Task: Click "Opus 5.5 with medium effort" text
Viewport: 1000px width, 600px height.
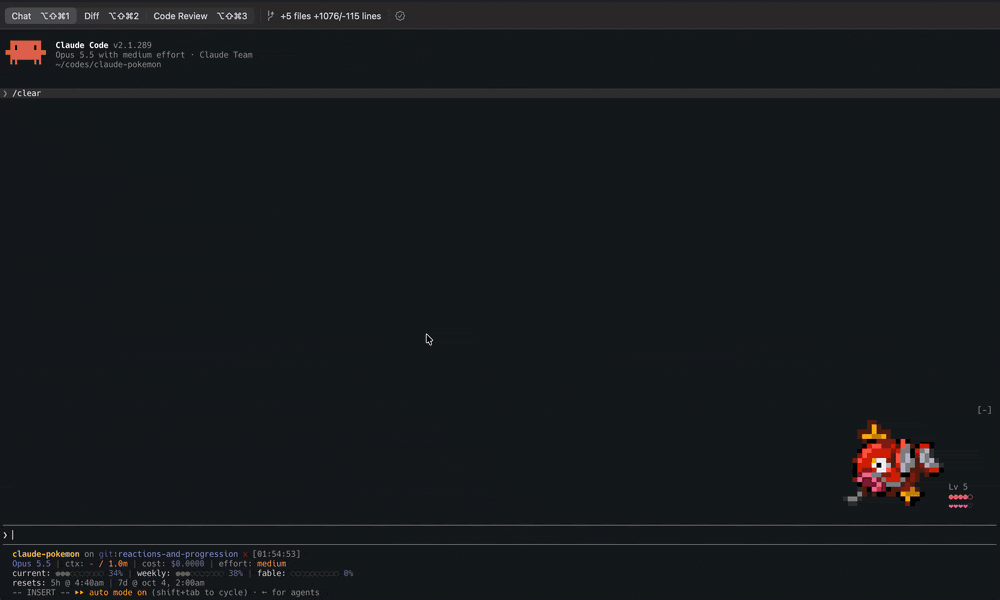Action: tap(120, 55)
